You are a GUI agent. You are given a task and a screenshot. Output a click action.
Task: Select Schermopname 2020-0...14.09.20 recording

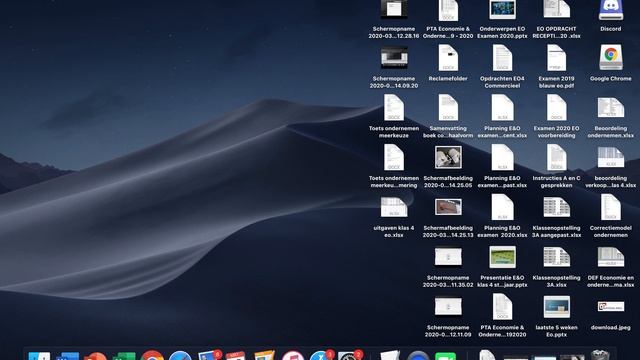(x=394, y=58)
